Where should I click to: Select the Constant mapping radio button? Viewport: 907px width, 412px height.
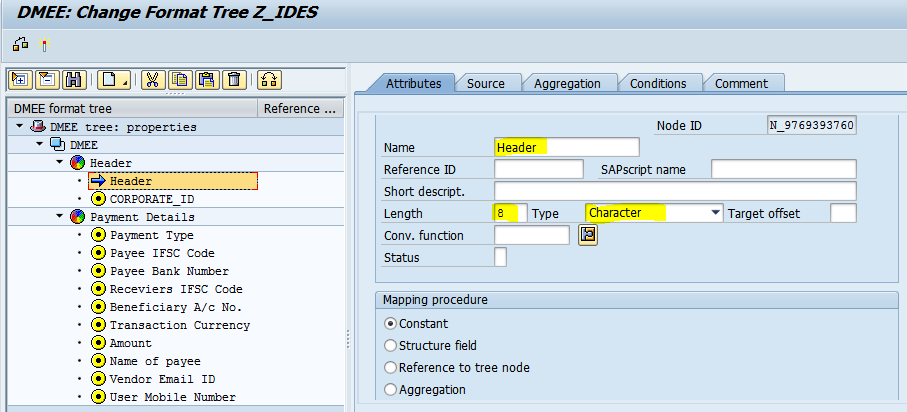pyautogui.click(x=390, y=324)
